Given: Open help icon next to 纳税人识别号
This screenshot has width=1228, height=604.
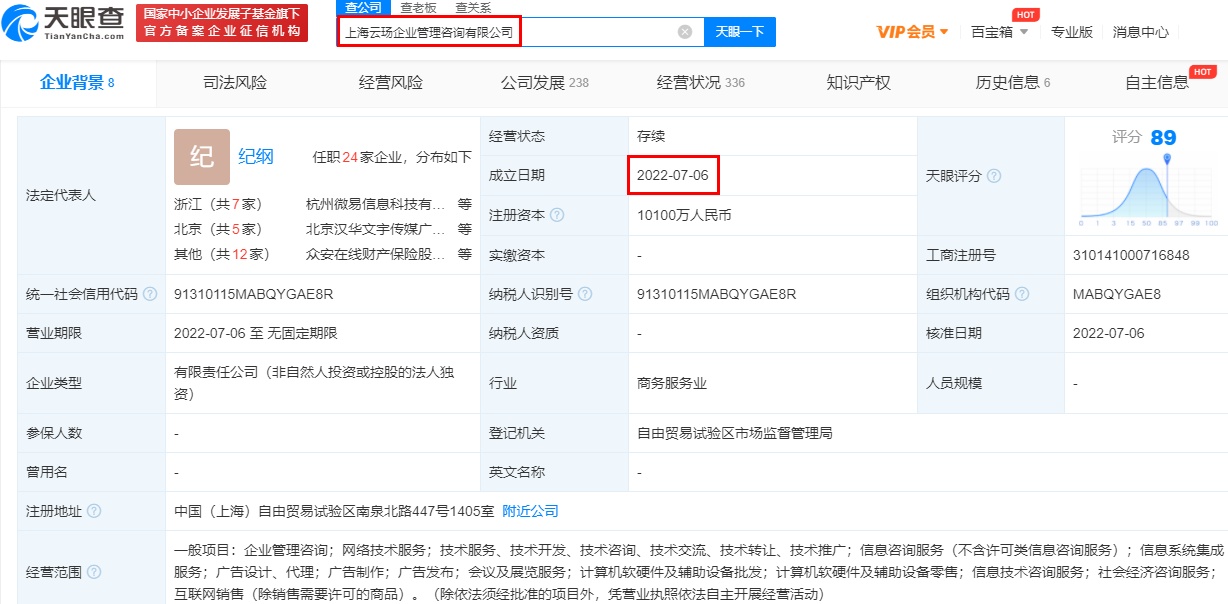Looking at the screenshot, I should pos(585,294).
